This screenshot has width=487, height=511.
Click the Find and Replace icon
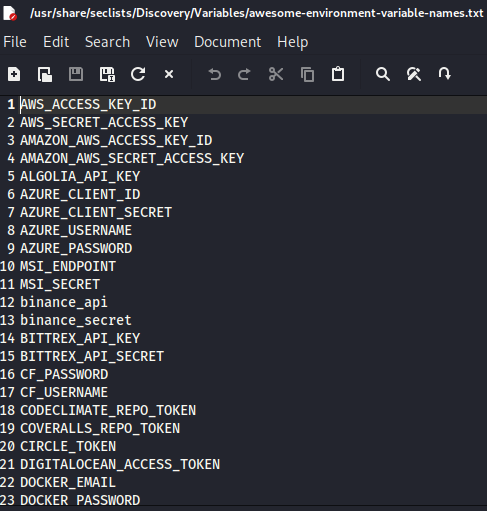[x=414, y=74]
